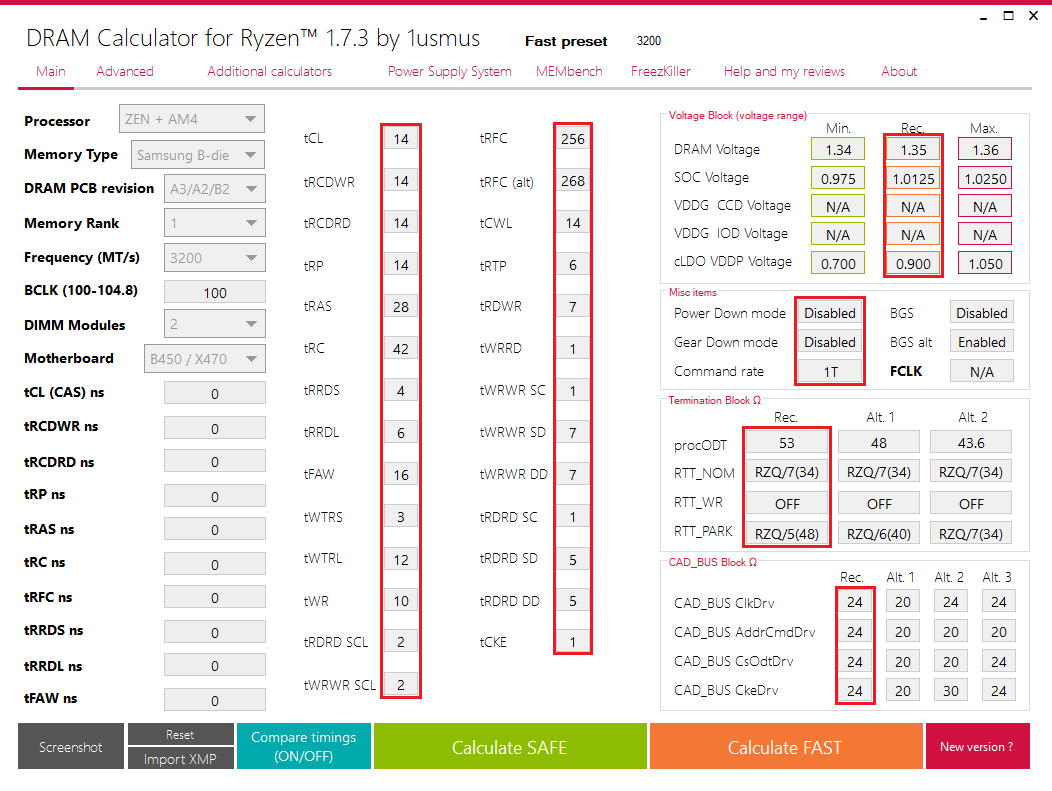Viewport: 1052px width, 791px height.
Task: Open the Advanced tab
Action: pyautogui.click(x=125, y=71)
